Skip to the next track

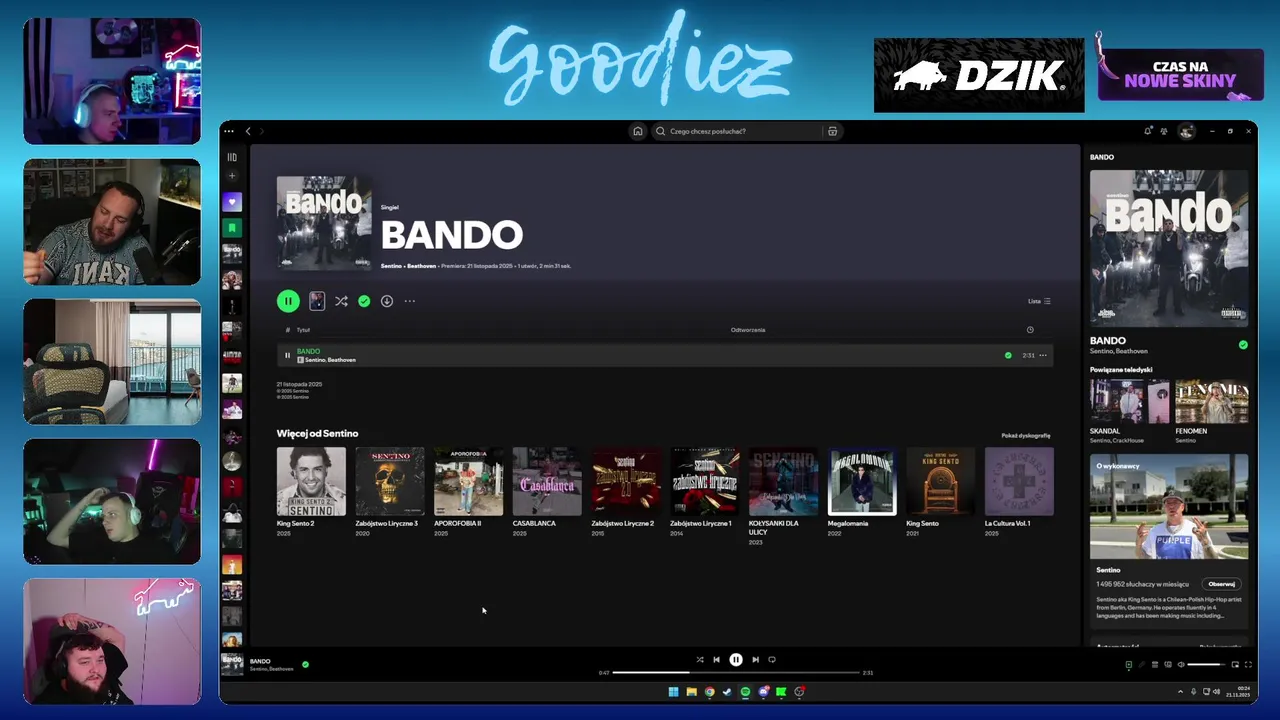[x=755, y=660]
